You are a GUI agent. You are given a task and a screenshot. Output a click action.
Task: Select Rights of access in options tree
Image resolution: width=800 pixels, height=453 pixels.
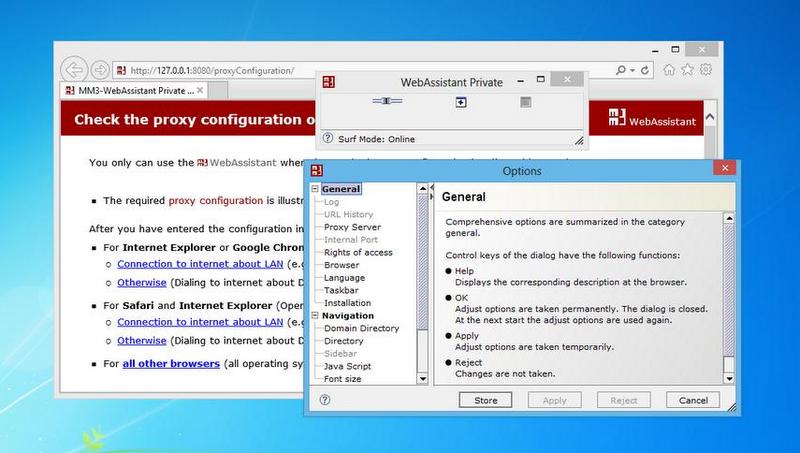coord(358,252)
